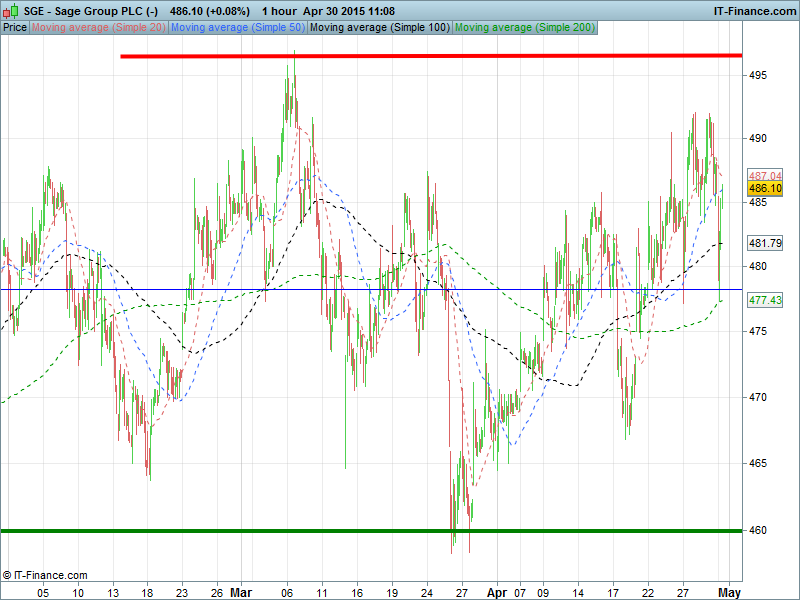Click IT-Finance.com link in top right
This screenshot has width=800, height=600.
click(x=754, y=10)
